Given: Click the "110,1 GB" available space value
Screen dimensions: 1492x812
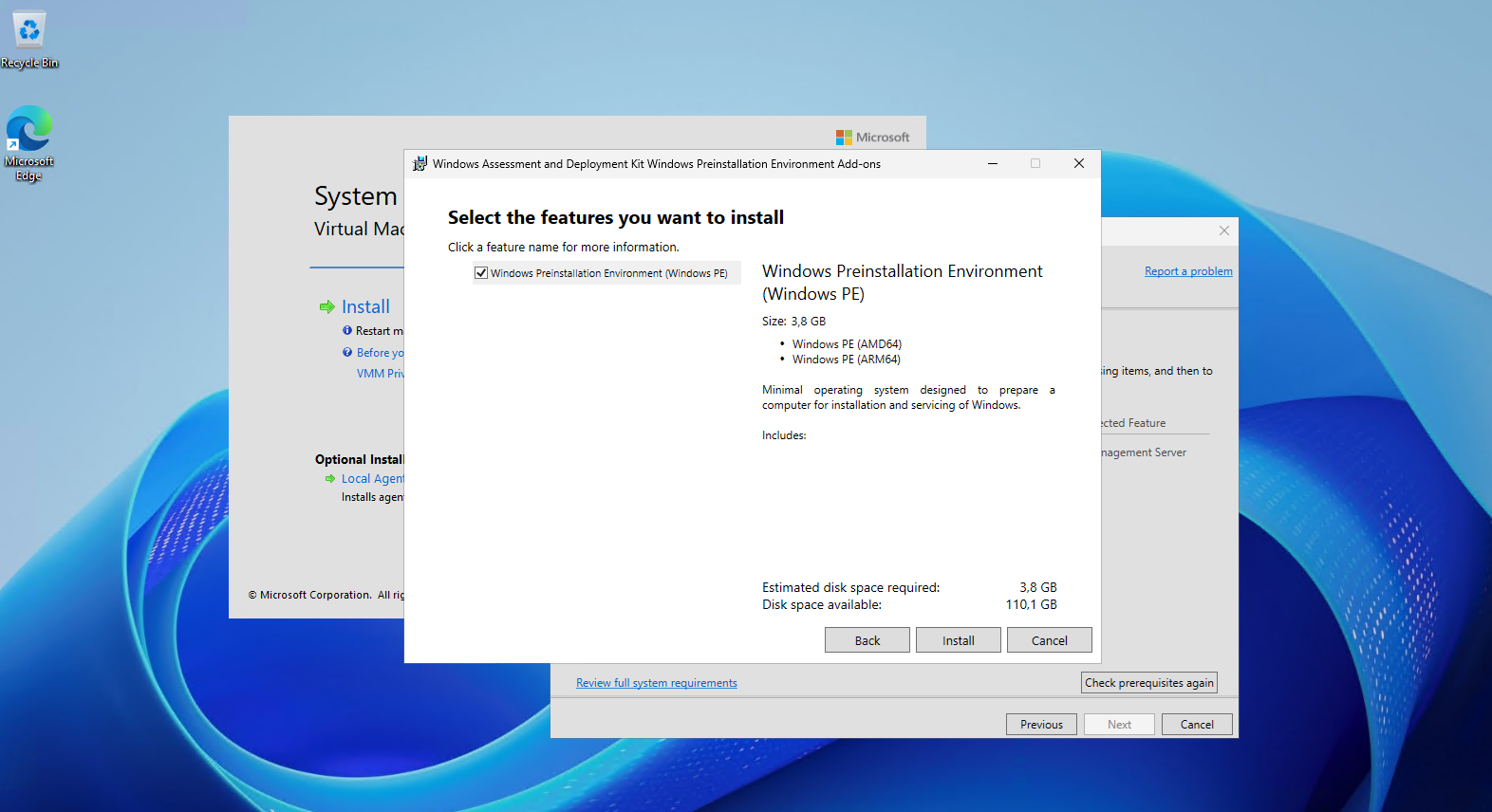Looking at the screenshot, I should (x=1032, y=605).
